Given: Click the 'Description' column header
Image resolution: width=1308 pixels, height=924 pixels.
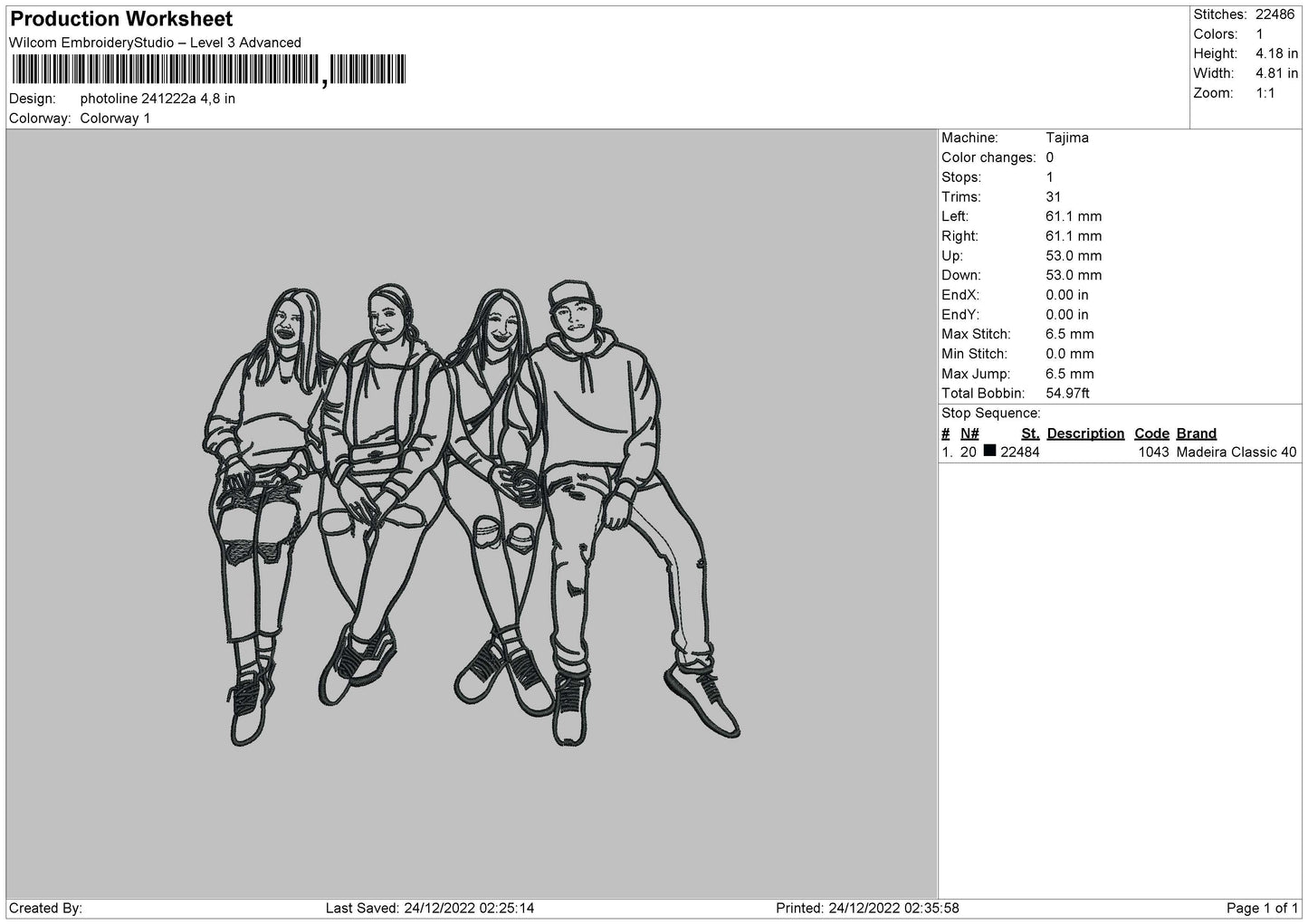Looking at the screenshot, I should coord(1085,433).
